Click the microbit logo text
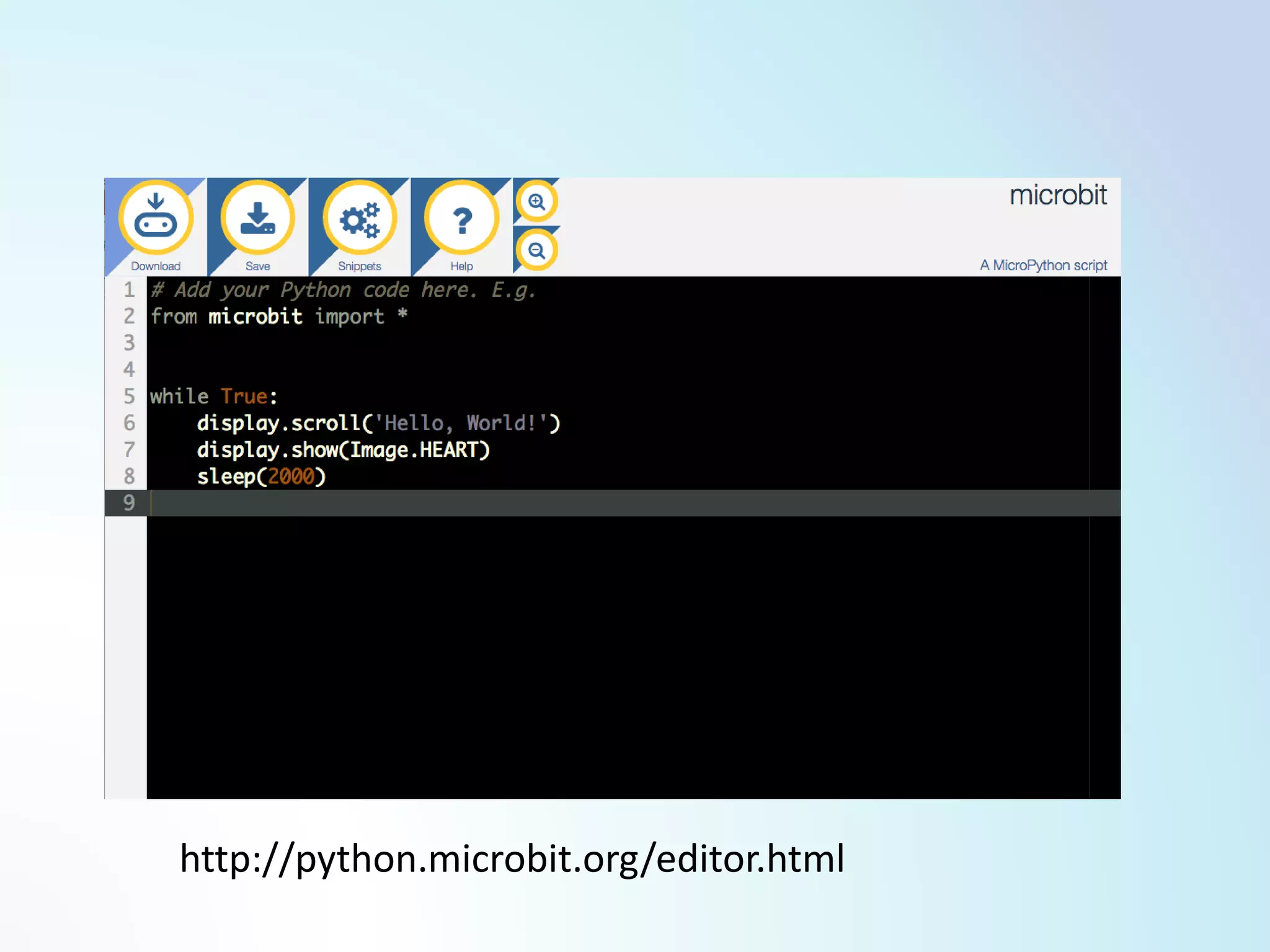This screenshot has width=1270, height=952. (x=1058, y=195)
